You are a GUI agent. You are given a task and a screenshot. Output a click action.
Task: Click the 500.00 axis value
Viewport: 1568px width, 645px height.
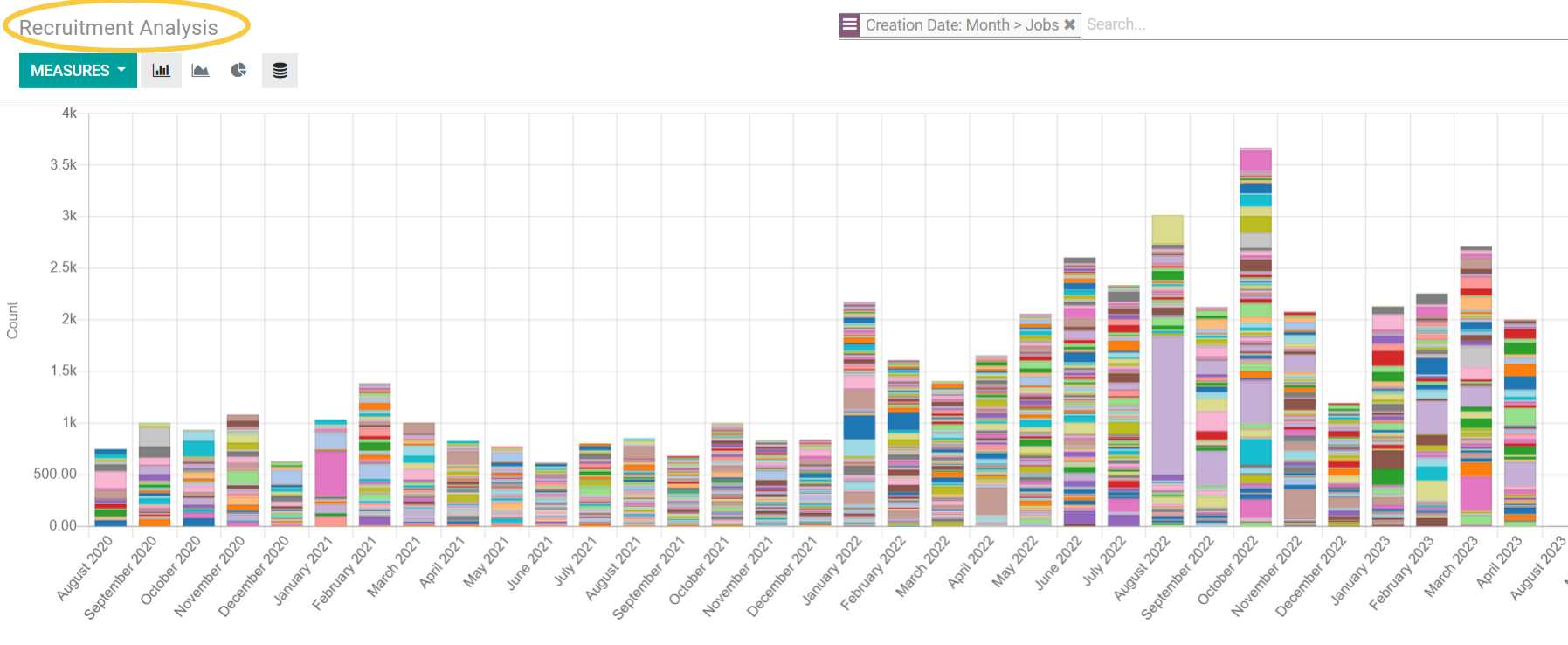55,474
